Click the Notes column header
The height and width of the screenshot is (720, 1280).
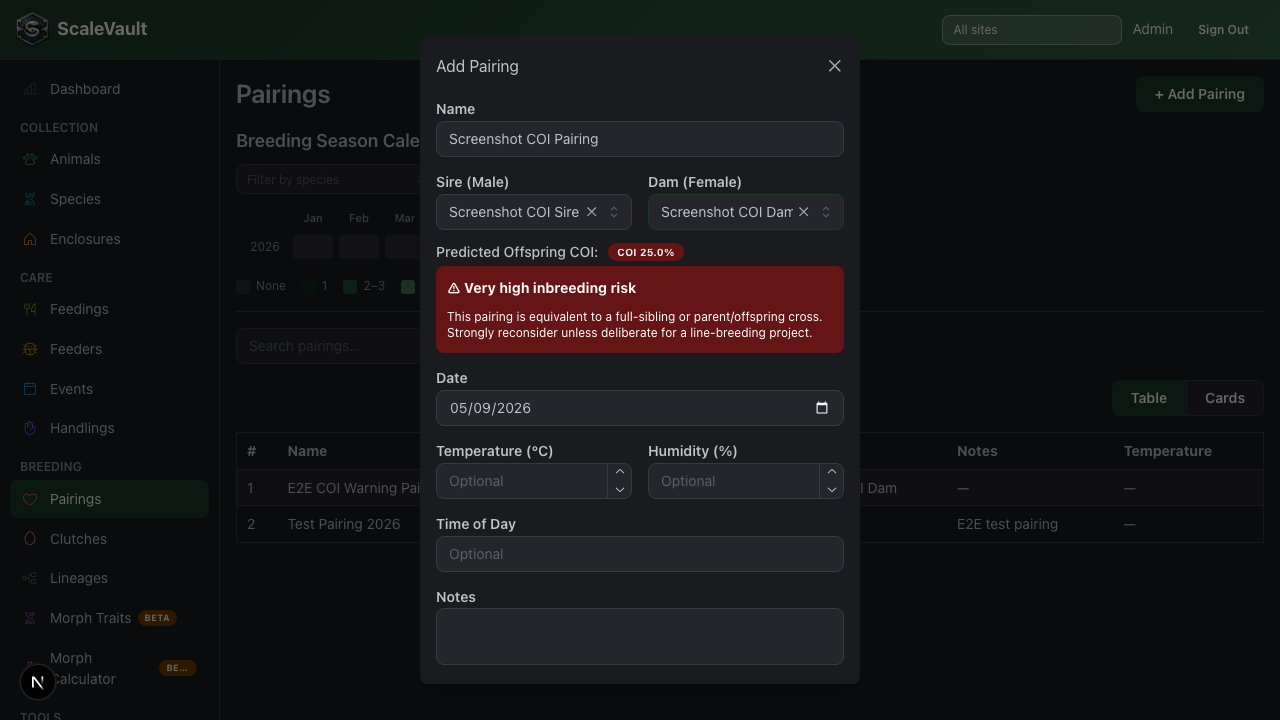(x=977, y=451)
